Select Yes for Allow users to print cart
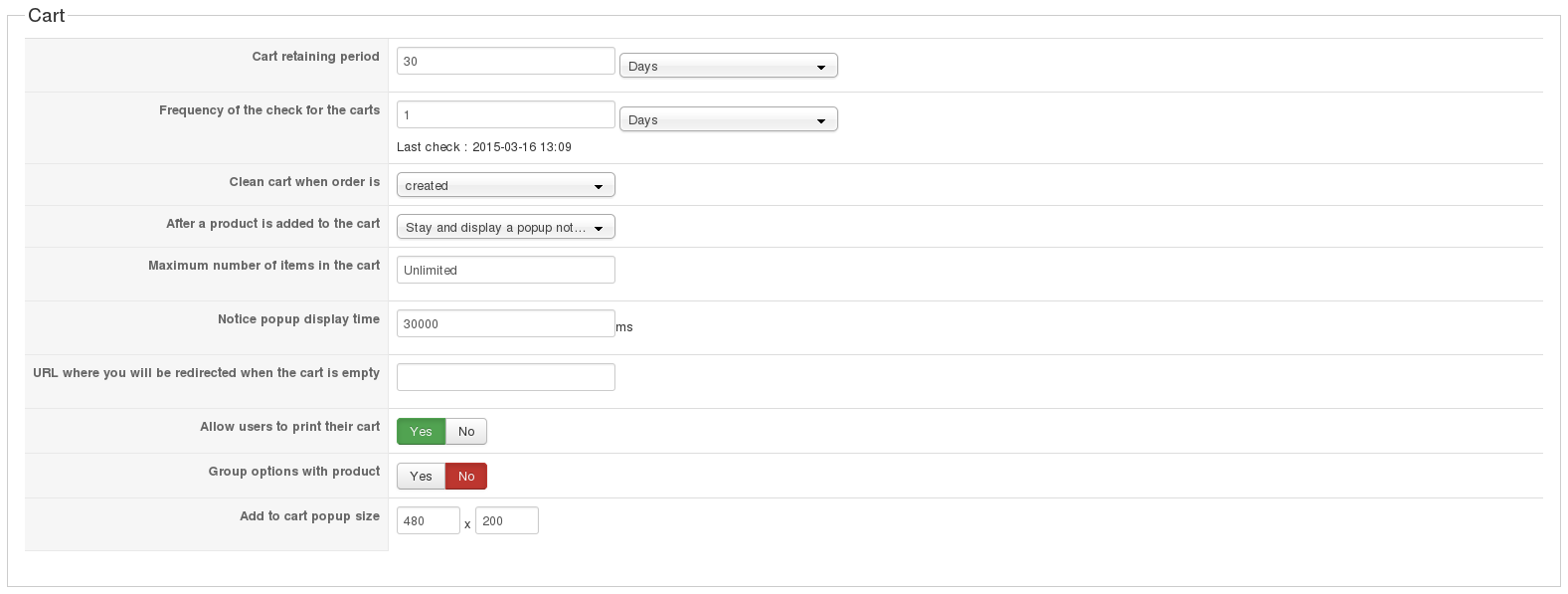The image size is (1568, 594). 421,432
